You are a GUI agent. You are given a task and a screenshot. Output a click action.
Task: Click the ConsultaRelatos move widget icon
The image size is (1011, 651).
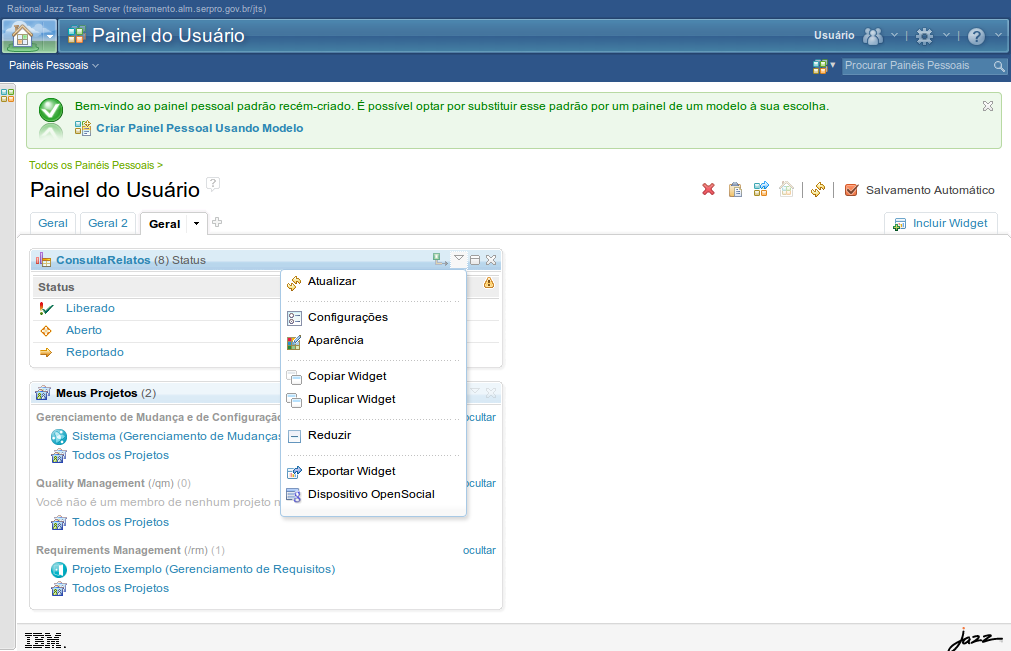440,260
